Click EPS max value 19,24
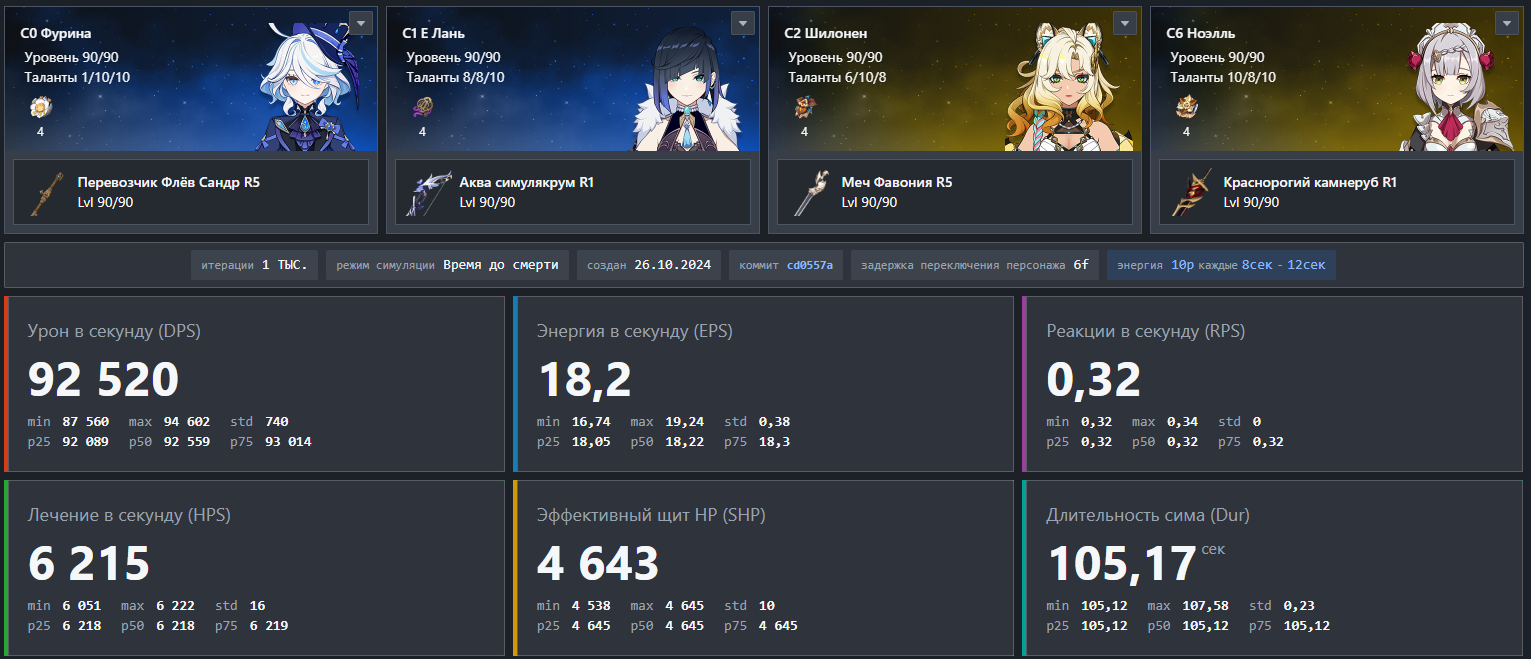This screenshot has width=1531, height=659. click(683, 422)
